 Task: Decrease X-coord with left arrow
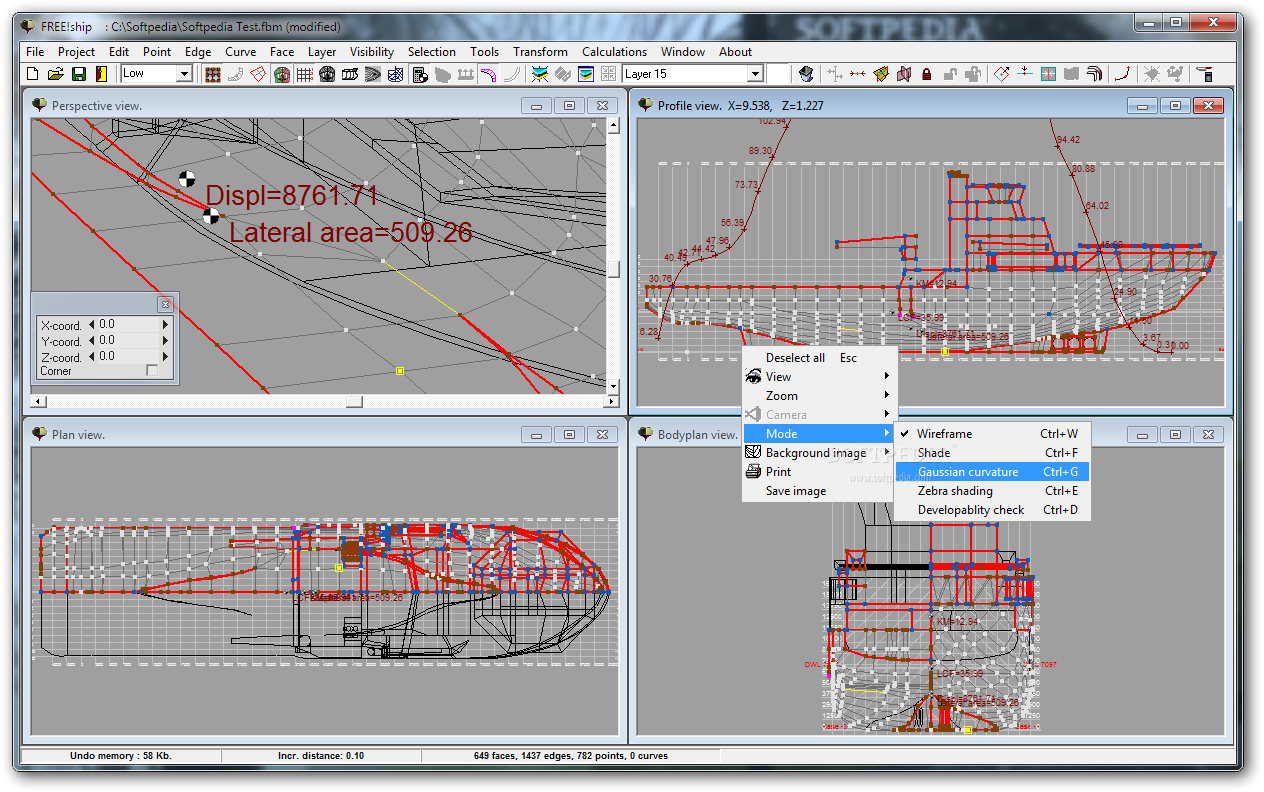93,324
